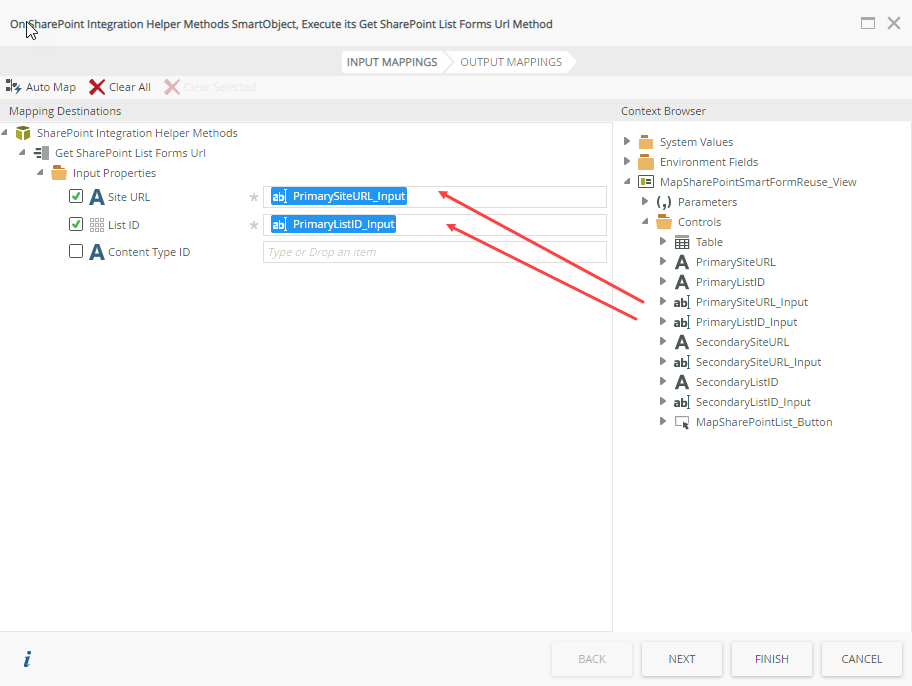Switch to the Output Mappings tab
This screenshot has height=686, width=912.
tap(510, 62)
